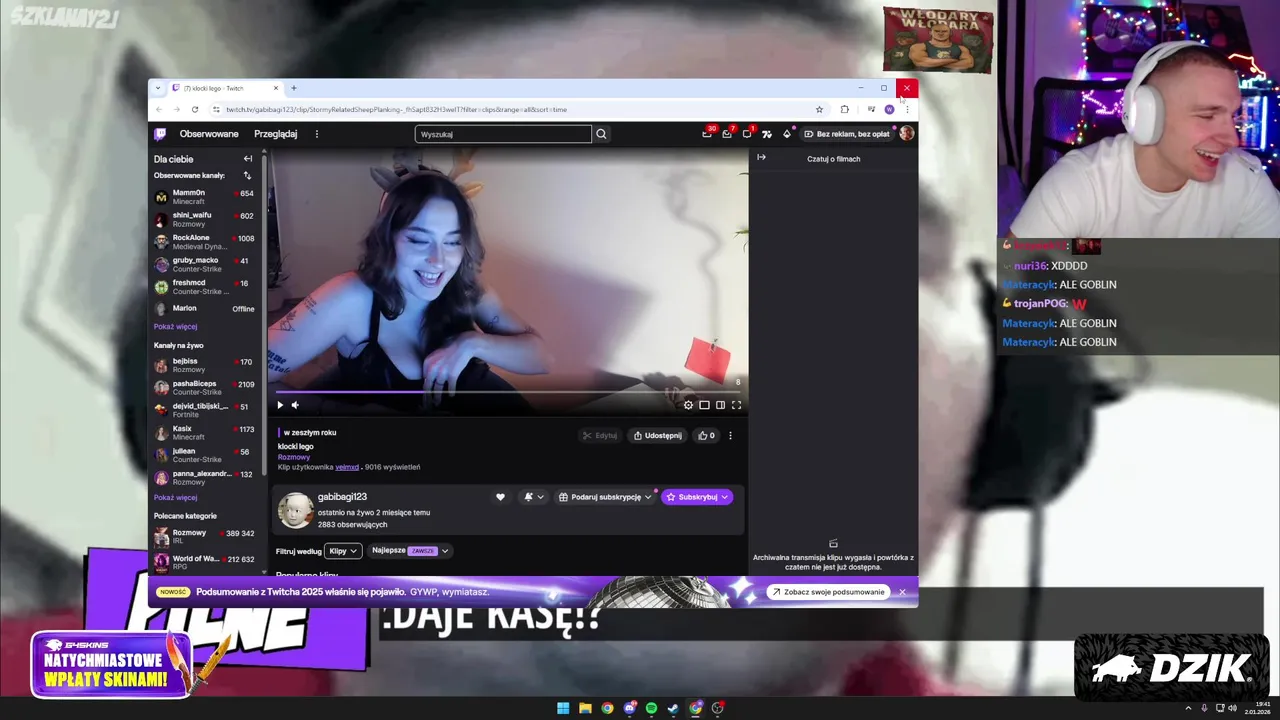
Task: Open the notifications inbox icon
Action: [x=727, y=134]
